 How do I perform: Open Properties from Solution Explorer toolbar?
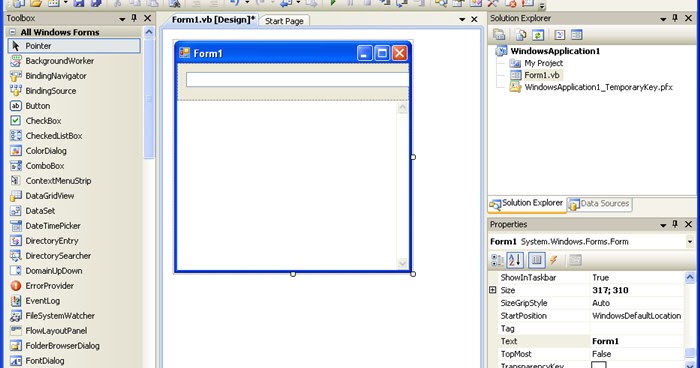point(499,34)
